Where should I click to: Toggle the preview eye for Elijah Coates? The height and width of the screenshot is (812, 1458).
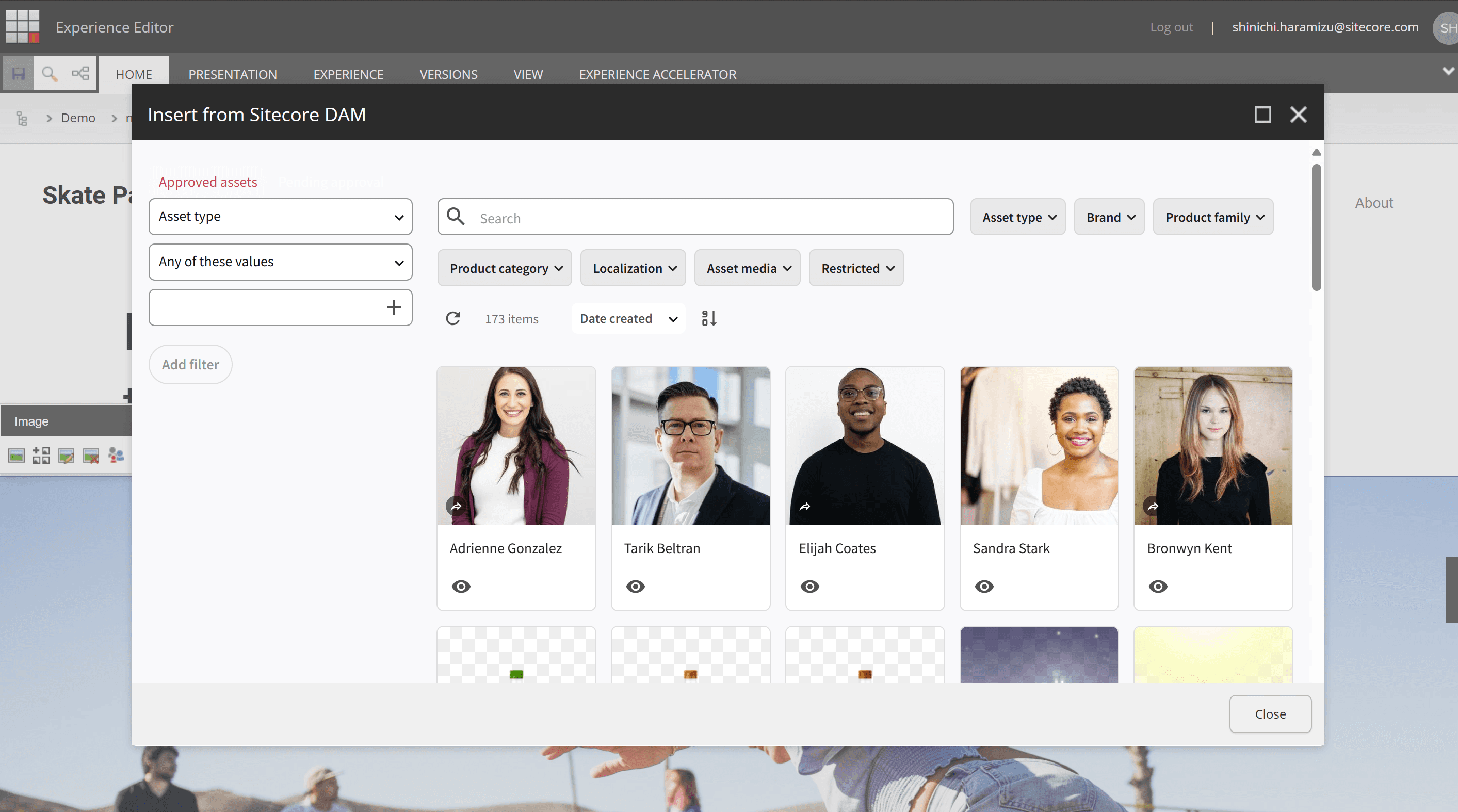click(810, 586)
